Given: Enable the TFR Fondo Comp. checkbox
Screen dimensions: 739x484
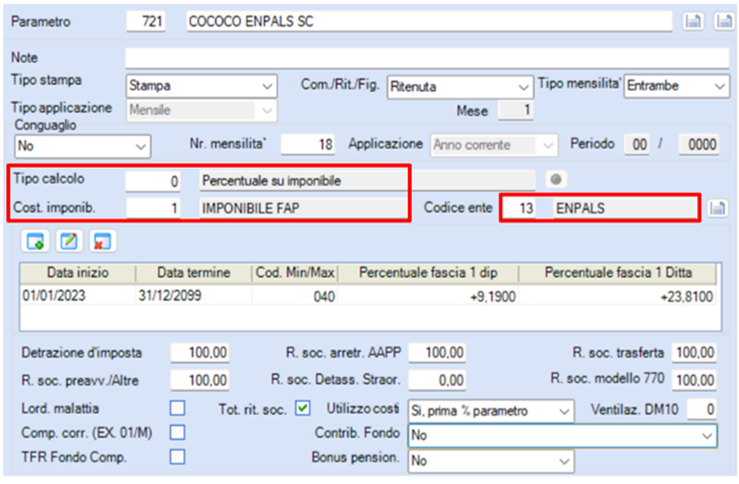Looking at the screenshot, I should [x=178, y=457].
